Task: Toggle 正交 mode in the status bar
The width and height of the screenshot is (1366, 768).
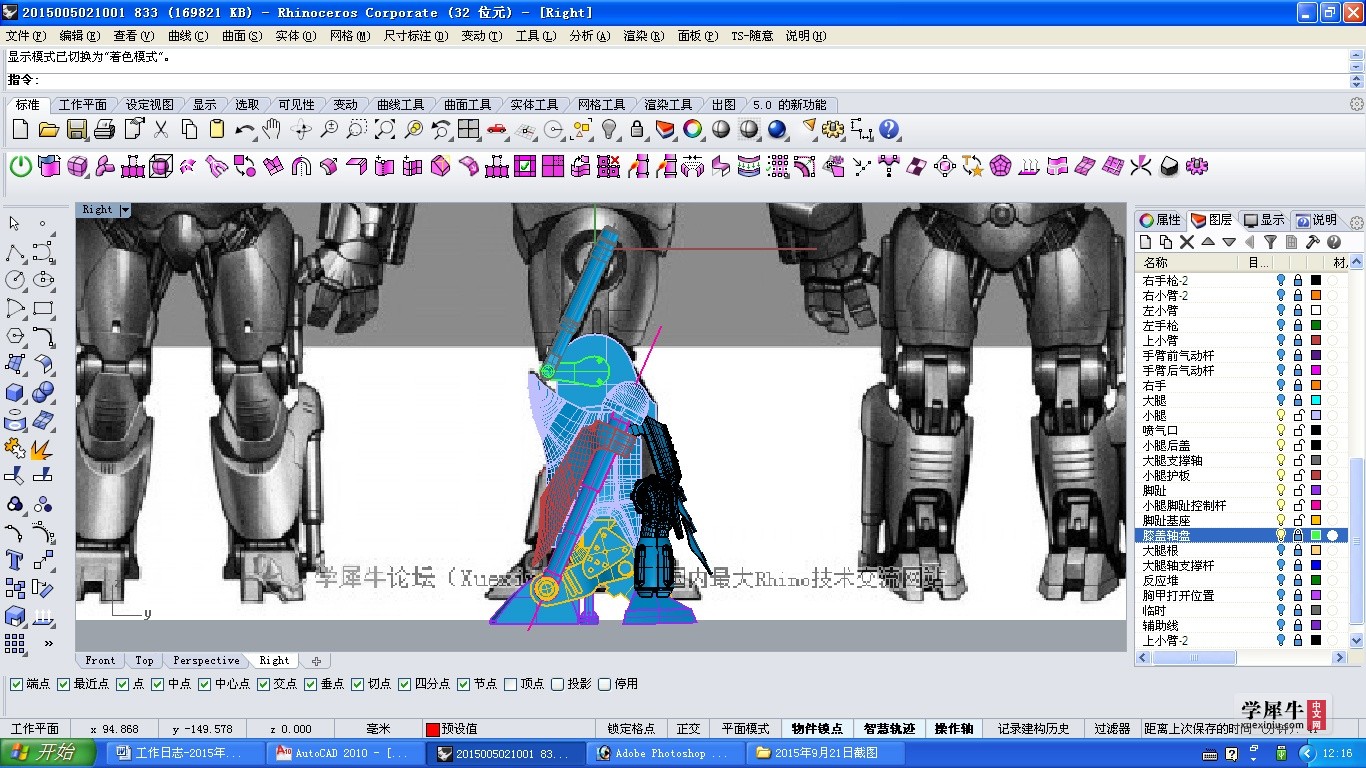Action: [688, 729]
